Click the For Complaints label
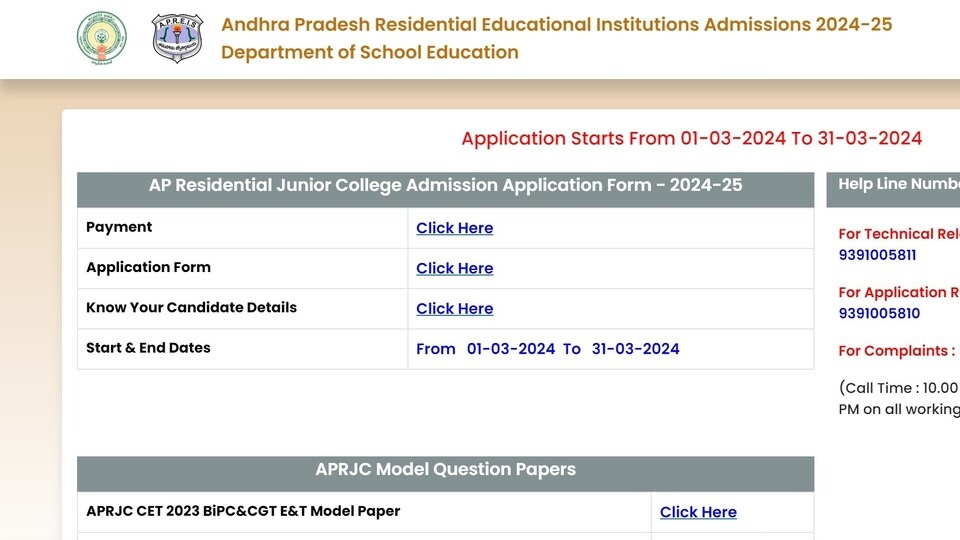960x540 pixels. click(896, 351)
